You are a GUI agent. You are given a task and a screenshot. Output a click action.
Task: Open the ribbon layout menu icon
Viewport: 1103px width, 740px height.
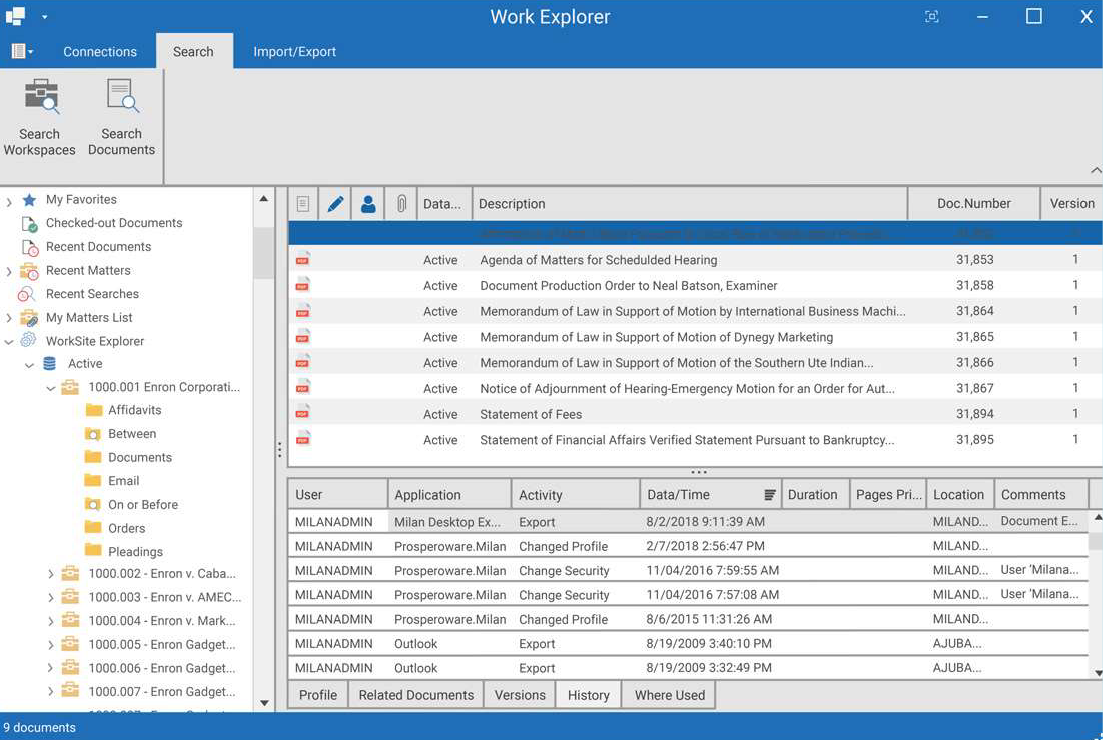(x=21, y=52)
